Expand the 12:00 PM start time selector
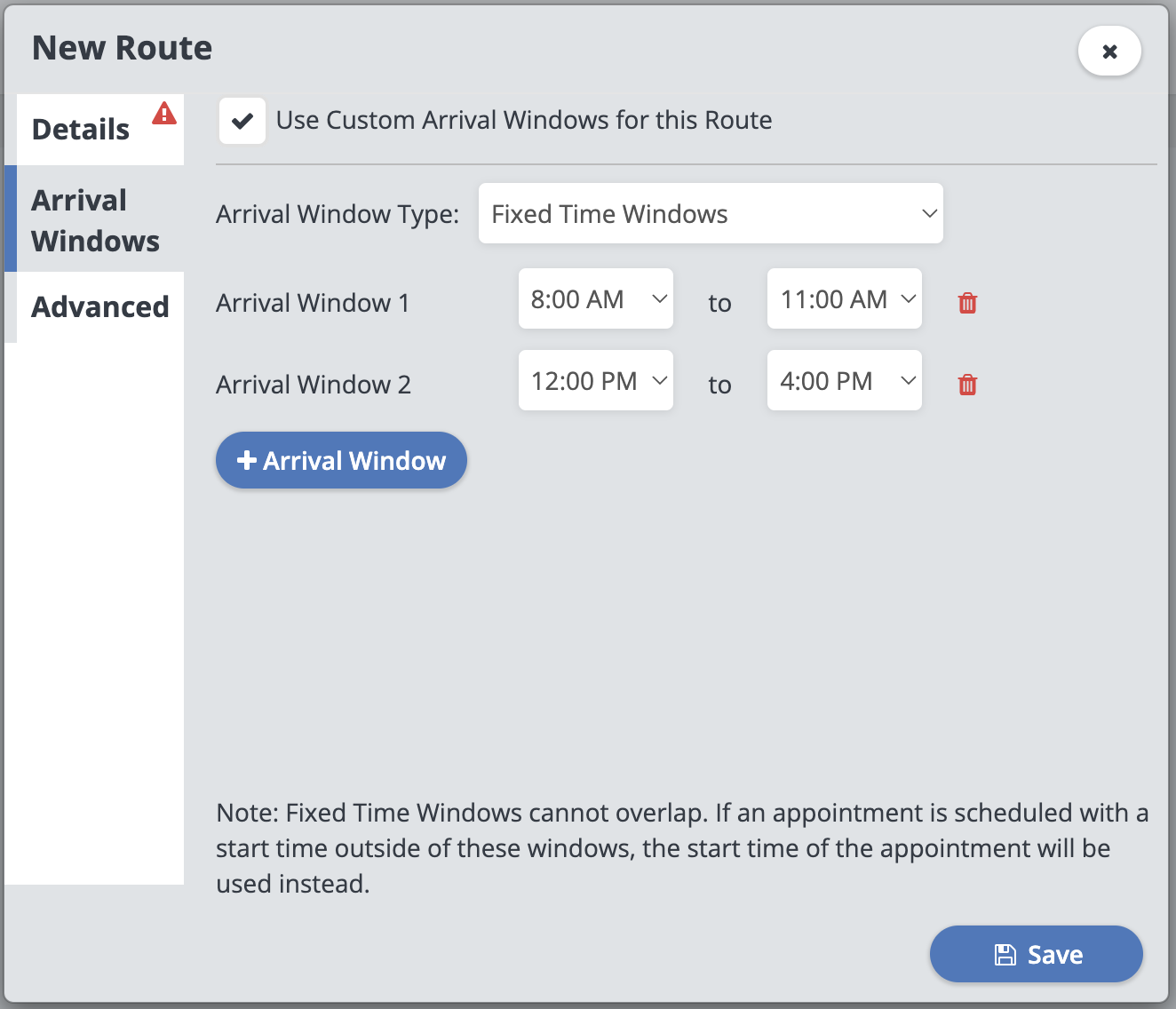The width and height of the screenshot is (1176, 1009). click(x=596, y=381)
